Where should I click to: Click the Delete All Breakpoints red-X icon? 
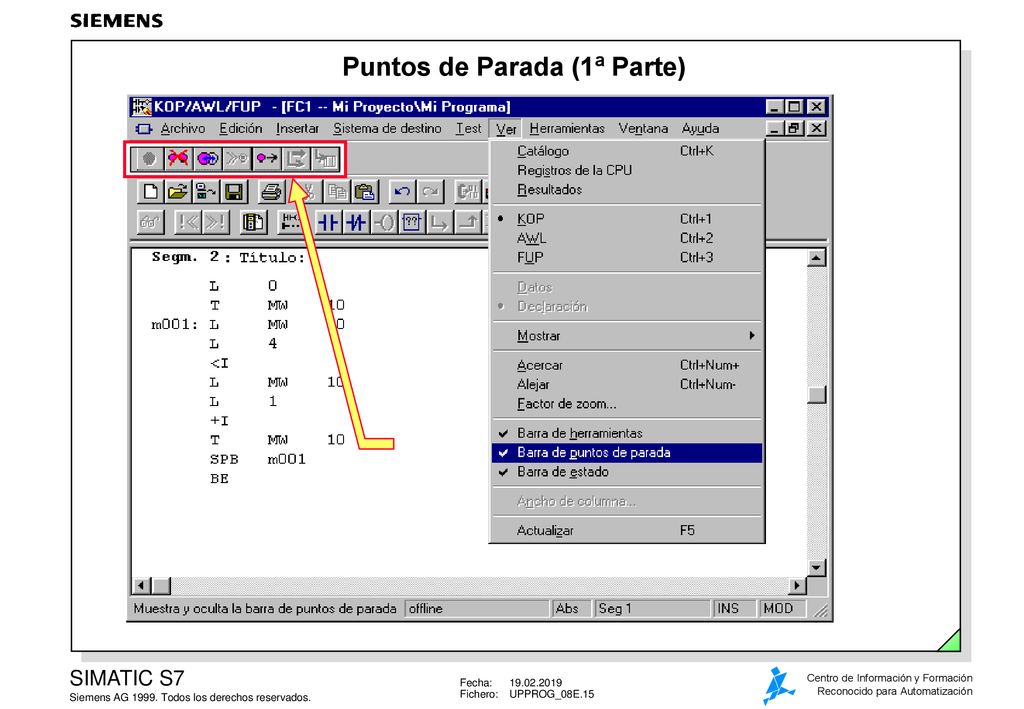click(x=178, y=159)
